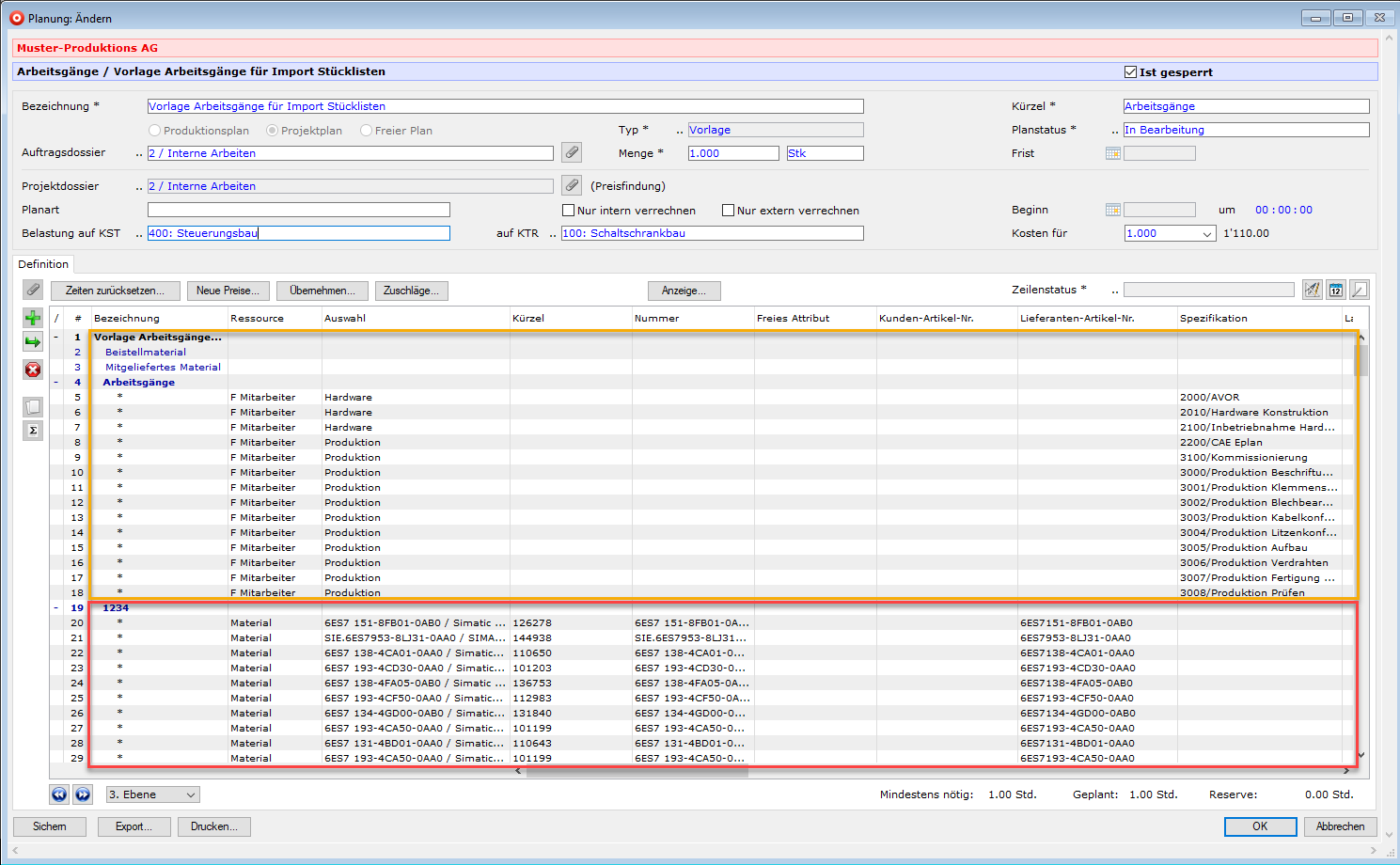Open the Frist date picker calendar icon
The width and height of the screenshot is (1400, 865).
click(1113, 153)
